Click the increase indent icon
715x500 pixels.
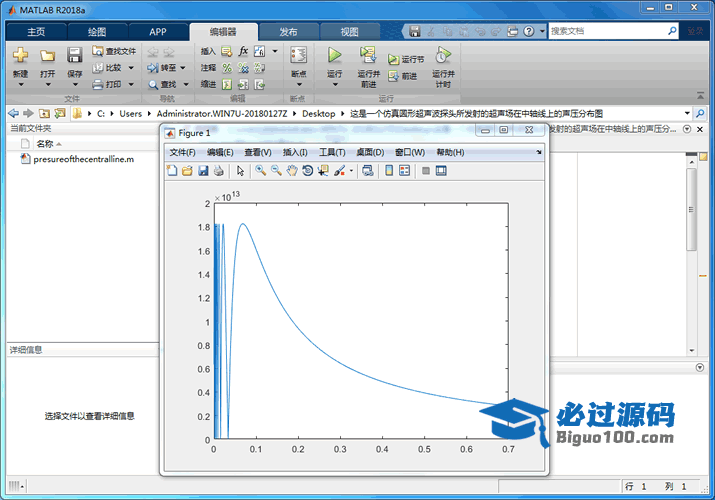pos(244,84)
